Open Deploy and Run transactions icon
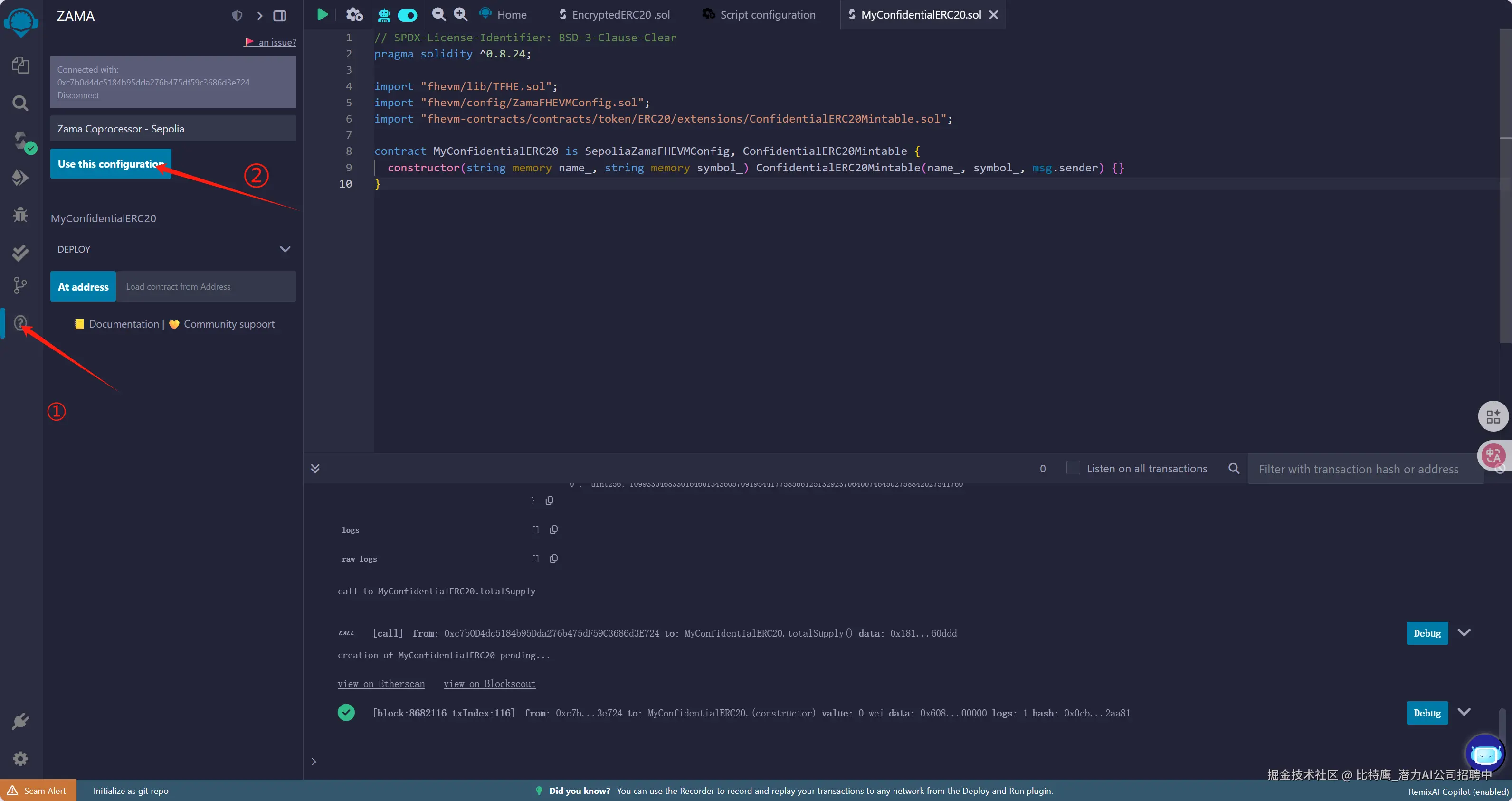Screen dimensions: 1512x801 (x=20, y=178)
